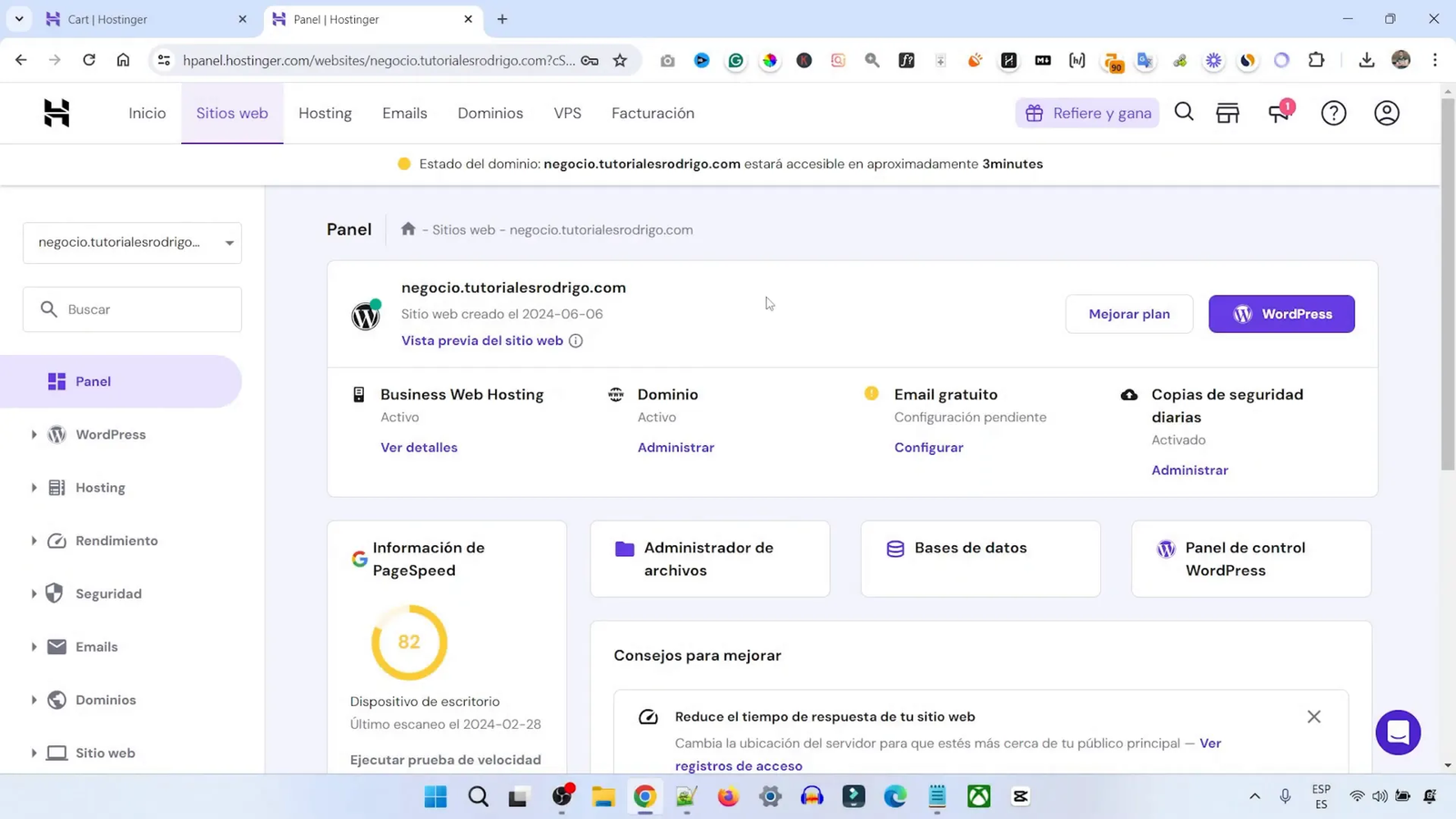The height and width of the screenshot is (819, 1456).
Task: Open the hPanel store icon
Action: tap(1227, 113)
